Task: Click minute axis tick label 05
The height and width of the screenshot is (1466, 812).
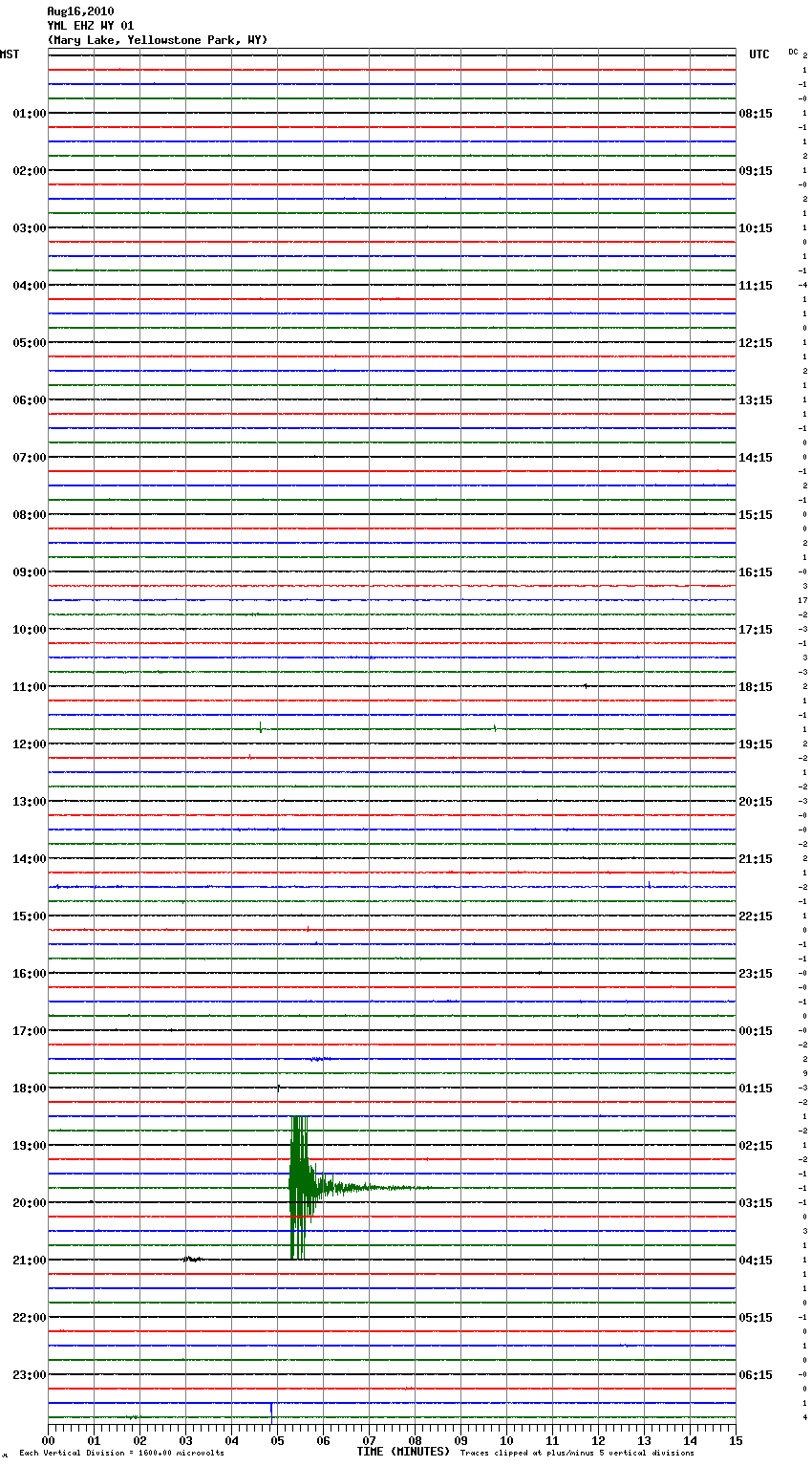Action: coord(277,1440)
